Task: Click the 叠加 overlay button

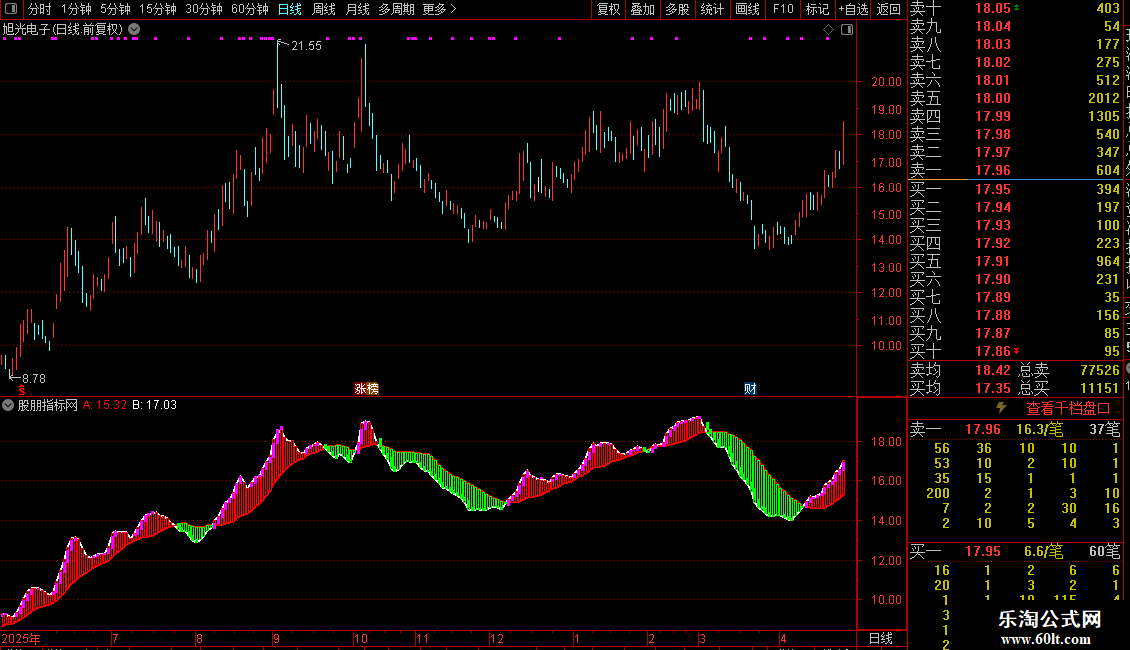Action: [x=642, y=9]
